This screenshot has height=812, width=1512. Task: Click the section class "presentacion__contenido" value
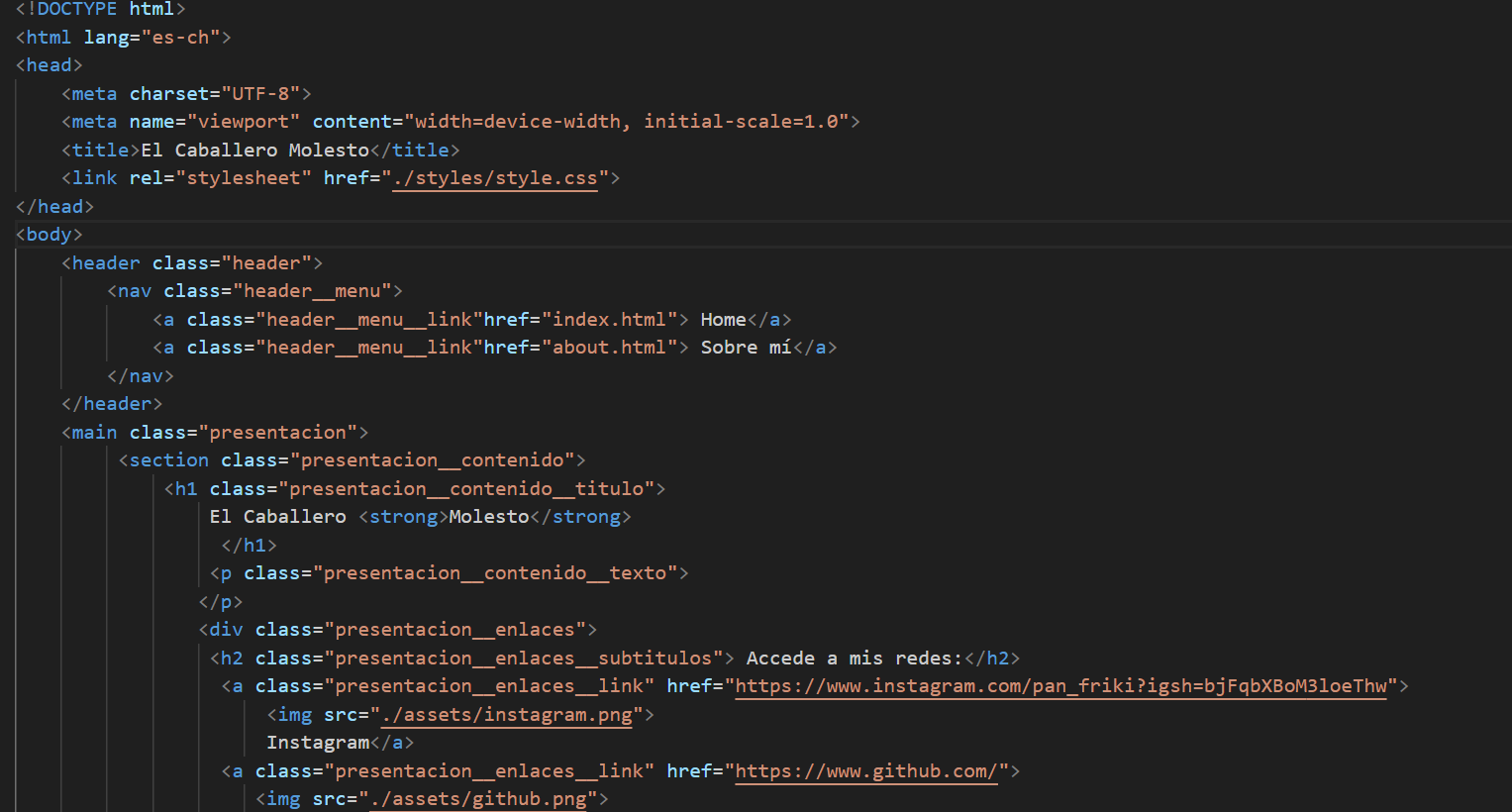point(432,460)
